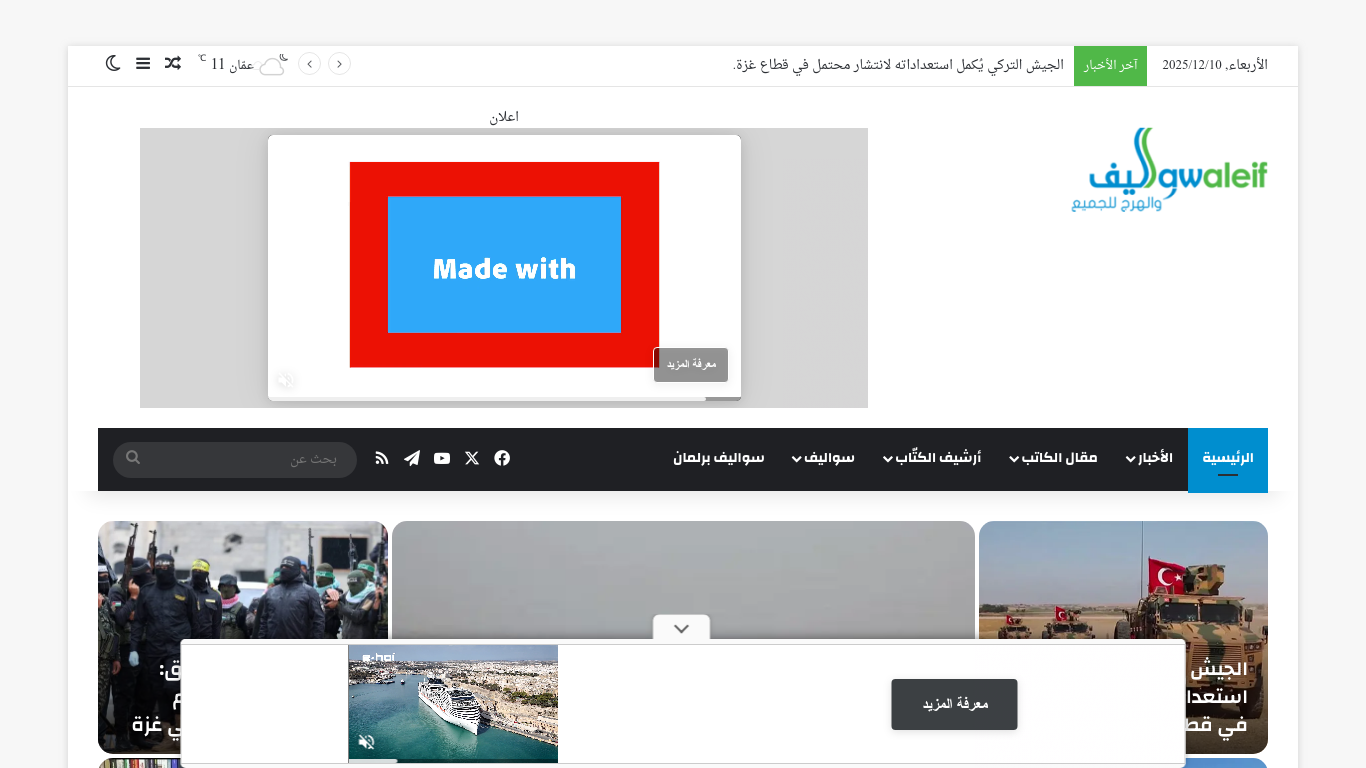1366x768 pixels.
Task: Expand the middle article card chevron
Action: pyautogui.click(x=681, y=628)
